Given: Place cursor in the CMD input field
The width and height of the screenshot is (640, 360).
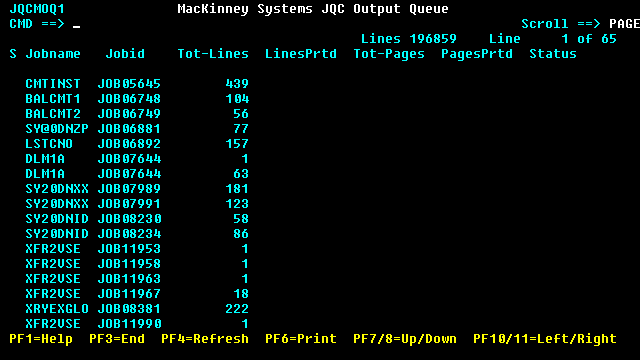Looking at the screenshot, I should click(76, 24).
